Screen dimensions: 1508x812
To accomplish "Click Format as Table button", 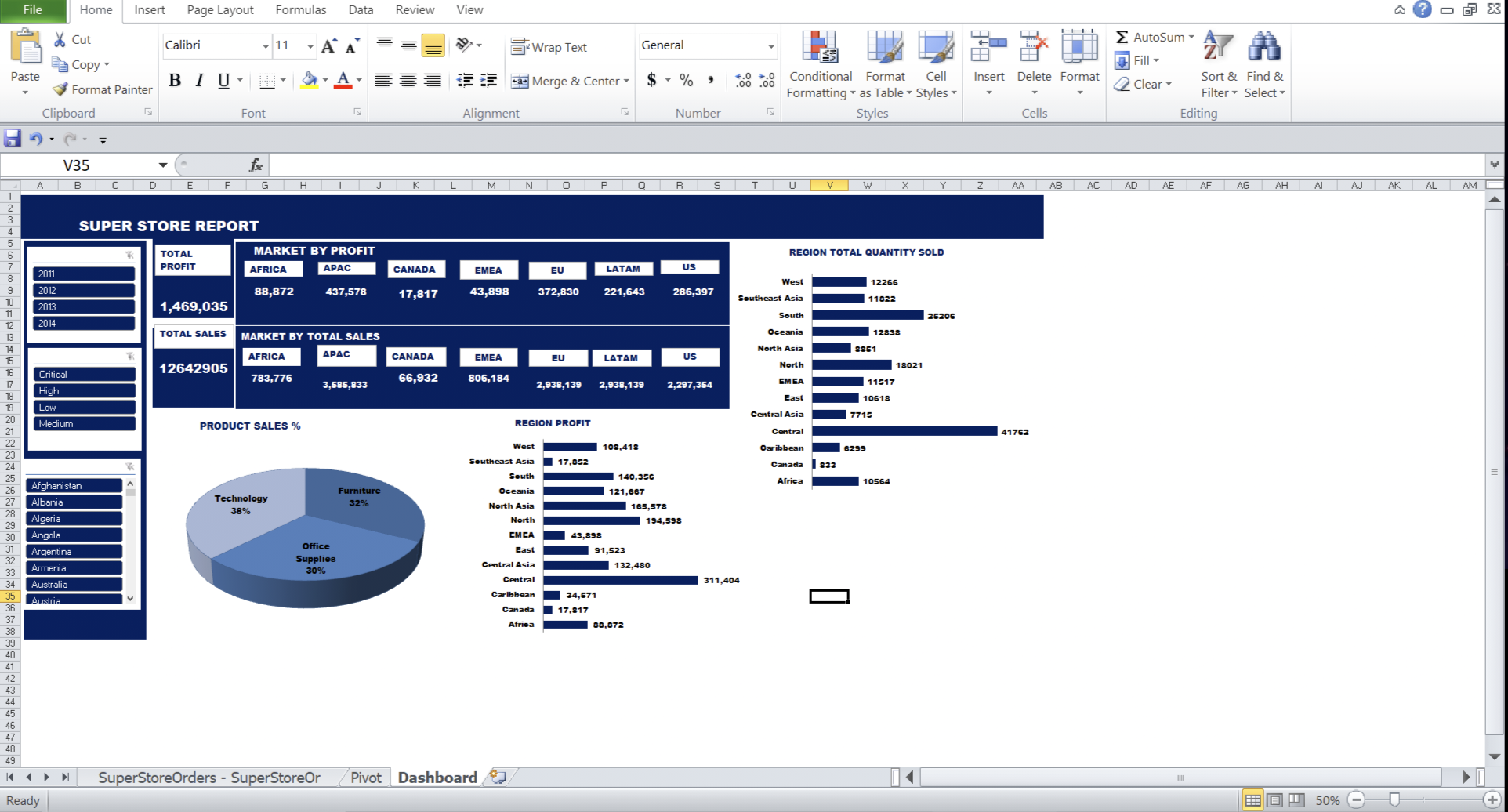I will 886,65.
